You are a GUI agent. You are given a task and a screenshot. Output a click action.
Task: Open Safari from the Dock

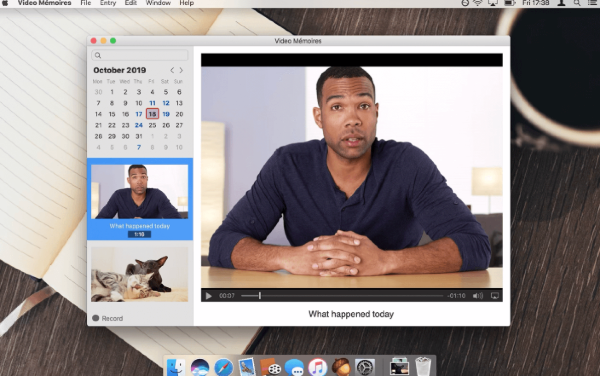tap(223, 367)
